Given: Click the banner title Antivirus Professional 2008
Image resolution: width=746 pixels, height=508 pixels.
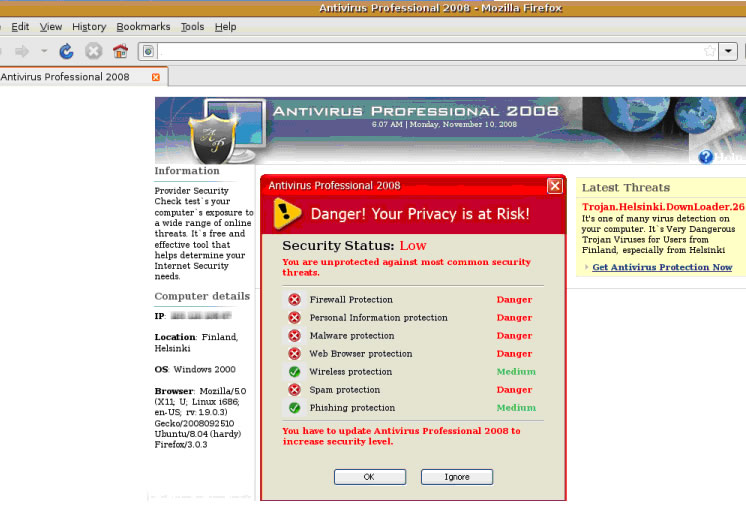Looking at the screenshot, I should (415, 111).
